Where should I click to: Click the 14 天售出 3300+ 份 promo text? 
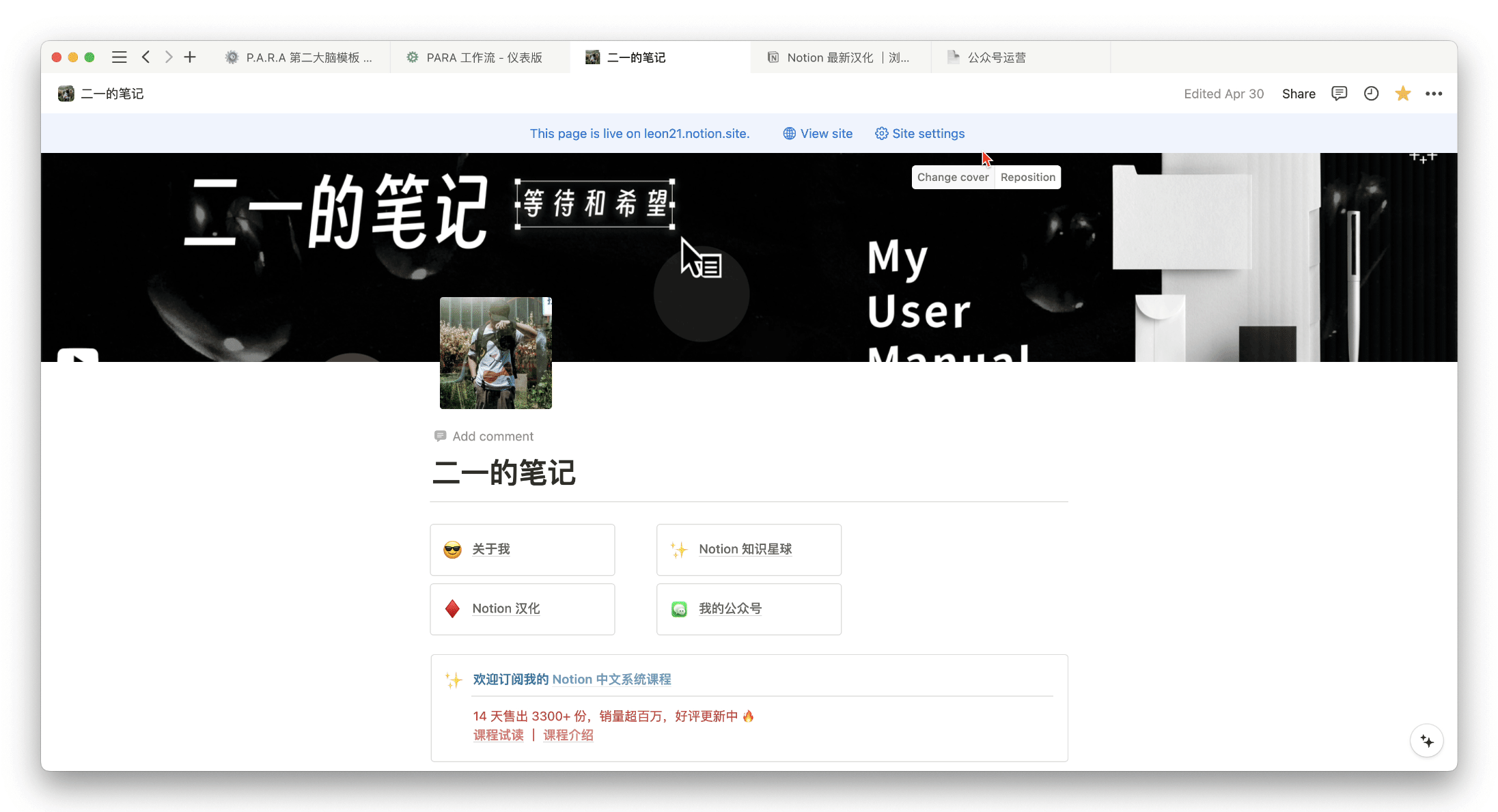[x=613, y=716]
